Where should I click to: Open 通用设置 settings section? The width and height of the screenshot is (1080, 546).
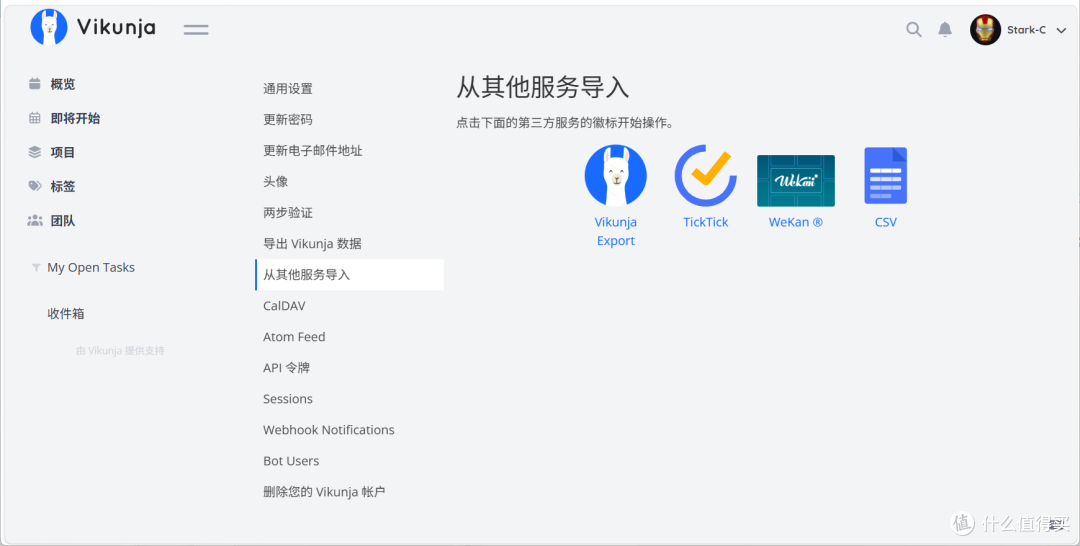tap(349, 89)
